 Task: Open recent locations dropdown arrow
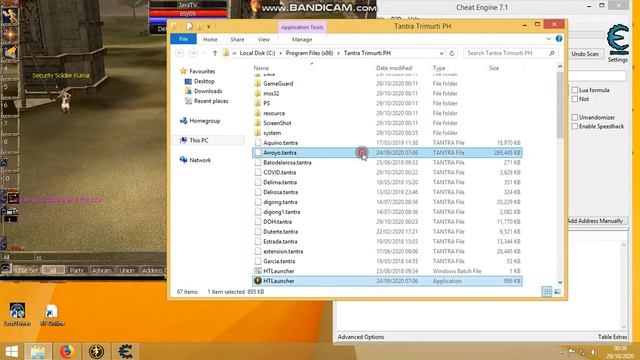tap(204, 53)
